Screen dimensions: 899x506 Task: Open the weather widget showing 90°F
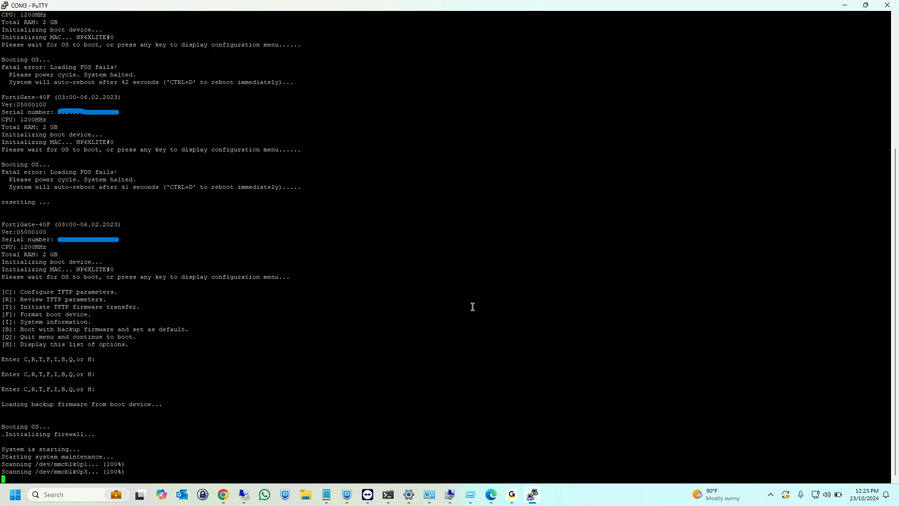pos(717,495)
